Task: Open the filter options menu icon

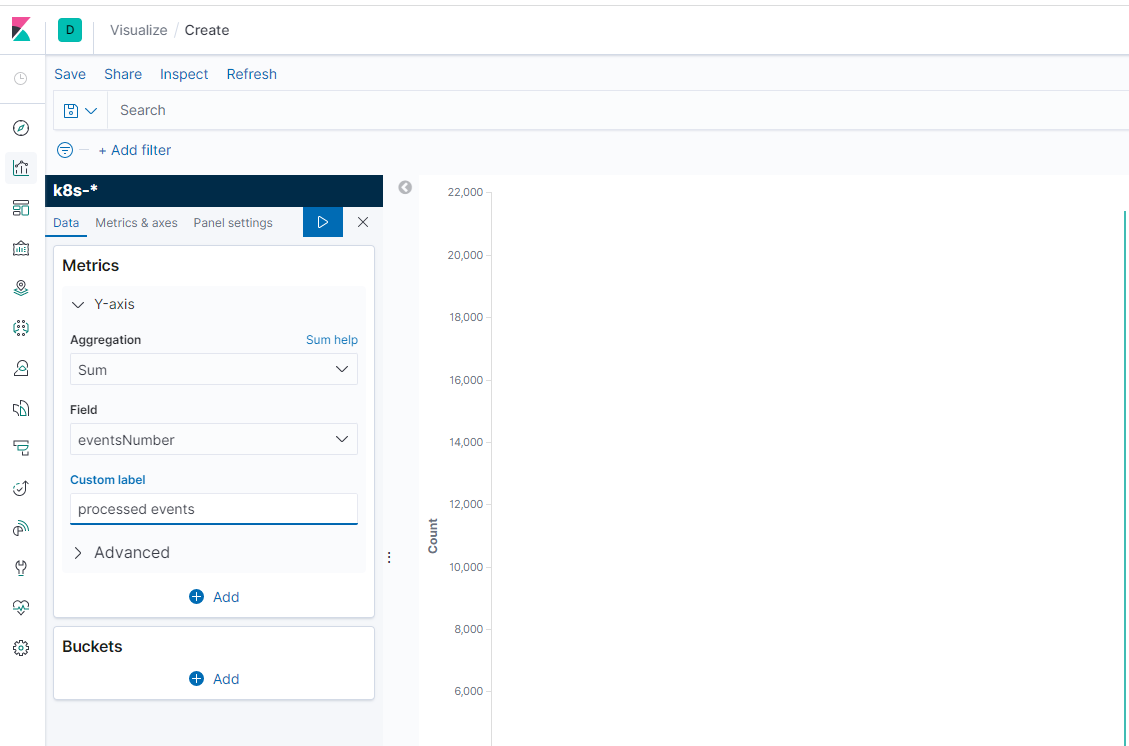Action: point(65,150)
